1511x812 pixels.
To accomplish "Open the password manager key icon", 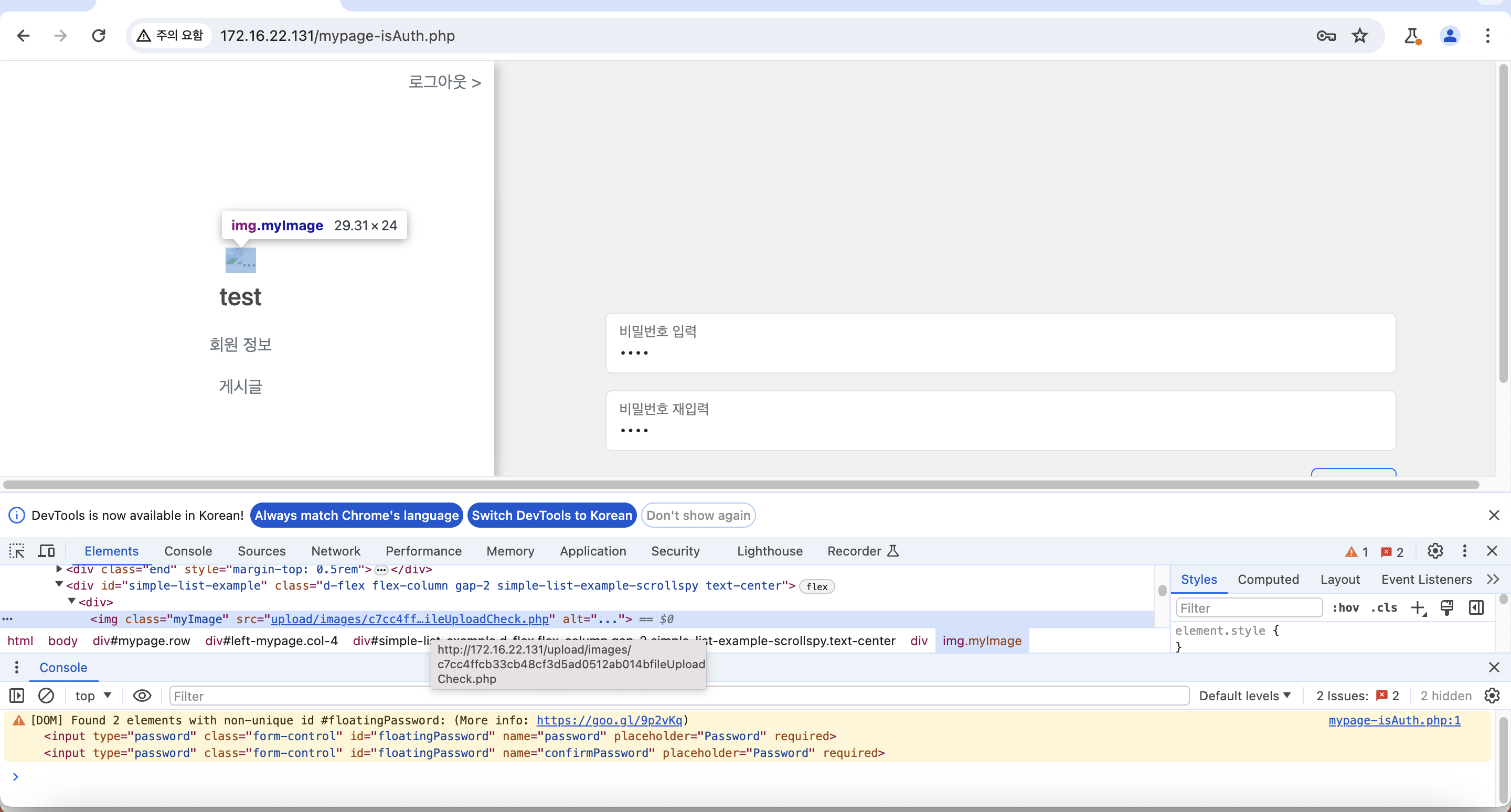I will [1326, 36].
